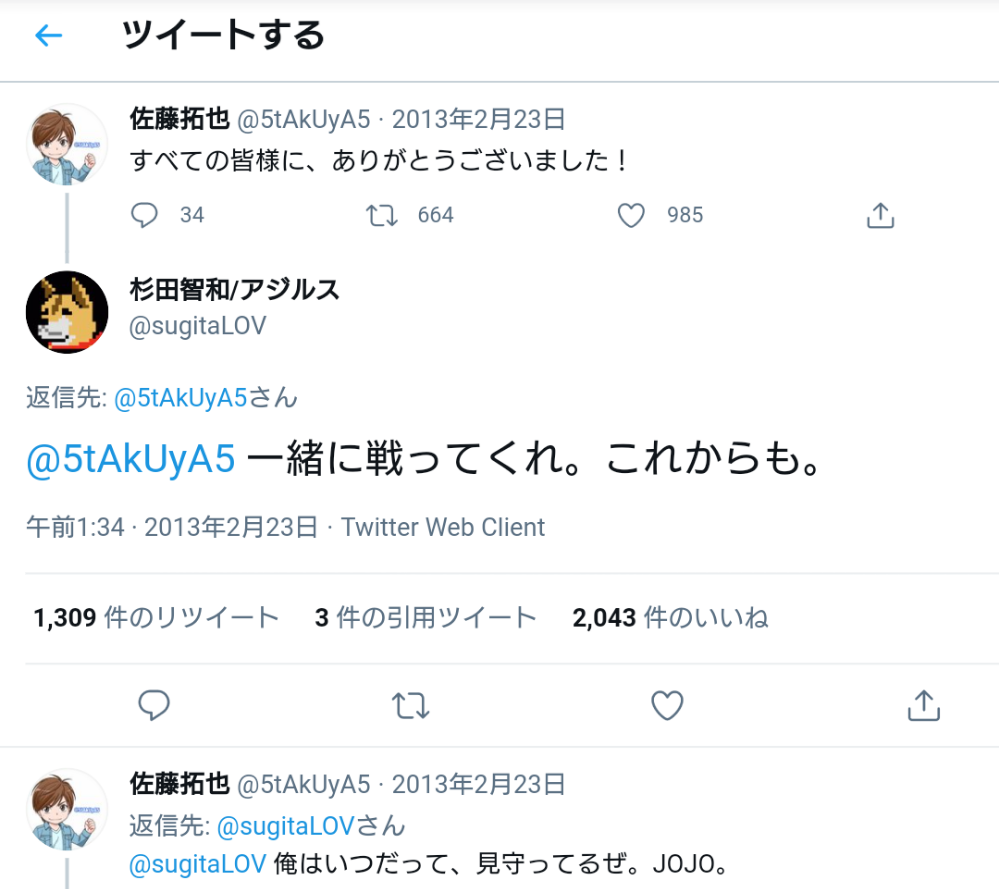Click the @5tAkUyA5 mention in main tweet text

tap(131, 459)
